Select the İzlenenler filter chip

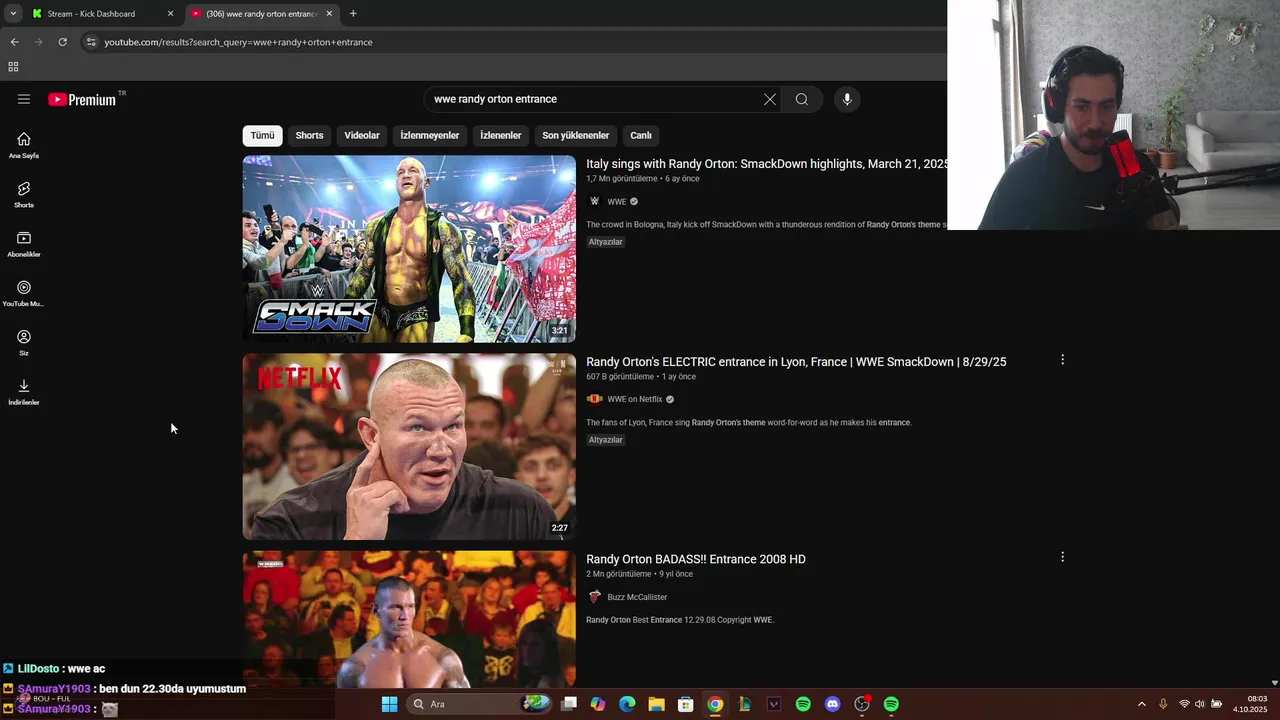[x=500, y=135]
